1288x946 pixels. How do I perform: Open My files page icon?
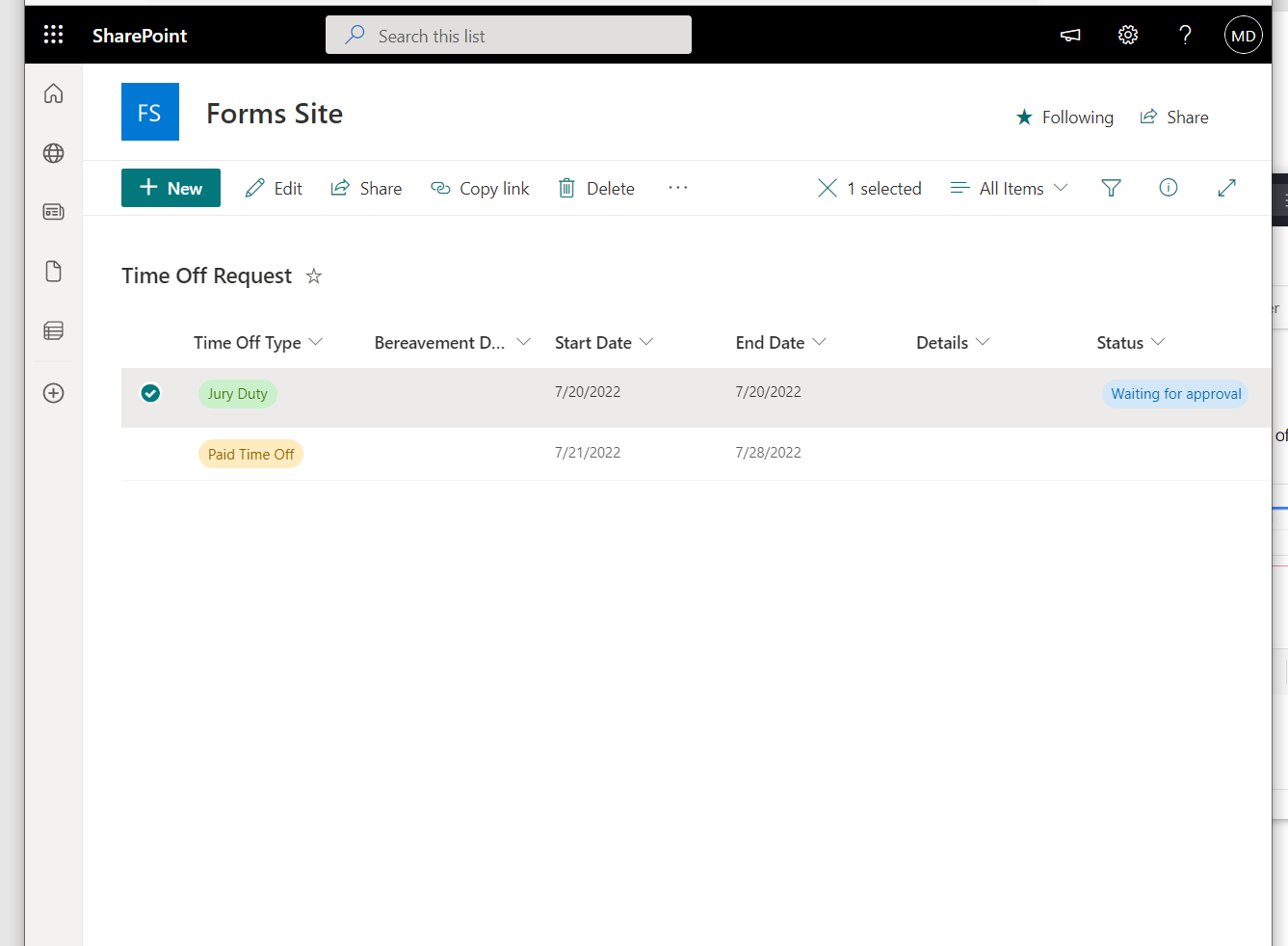[x=54, y=271]
